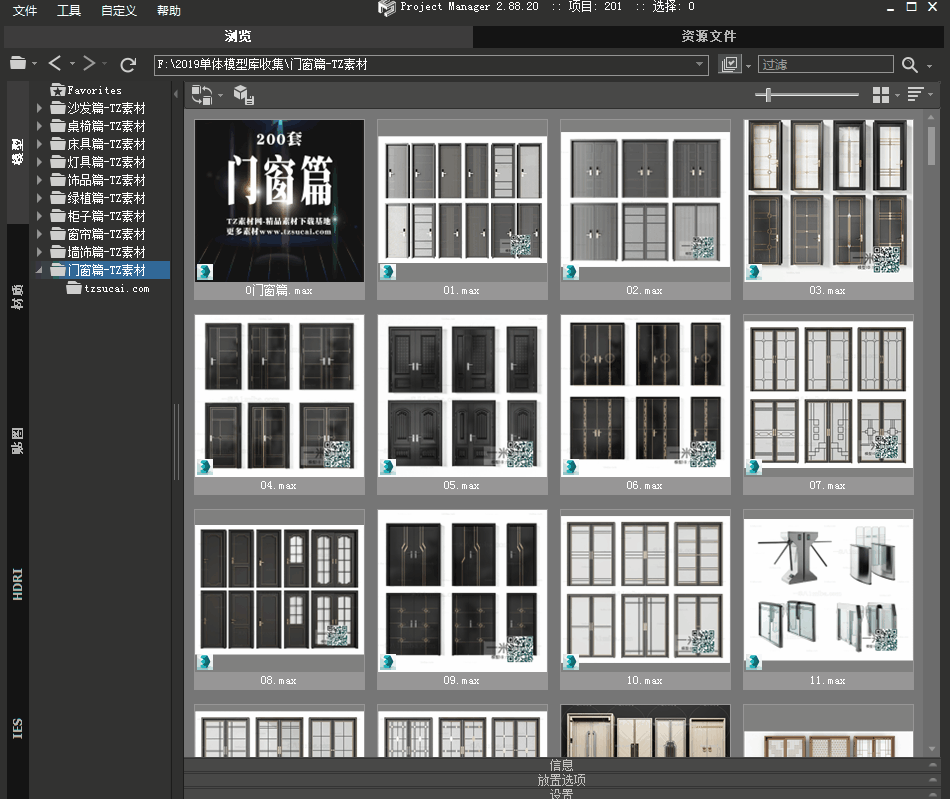950x799 pixels.
Task: Click the 3D box with save icon
Action: [x=243, y=95]
